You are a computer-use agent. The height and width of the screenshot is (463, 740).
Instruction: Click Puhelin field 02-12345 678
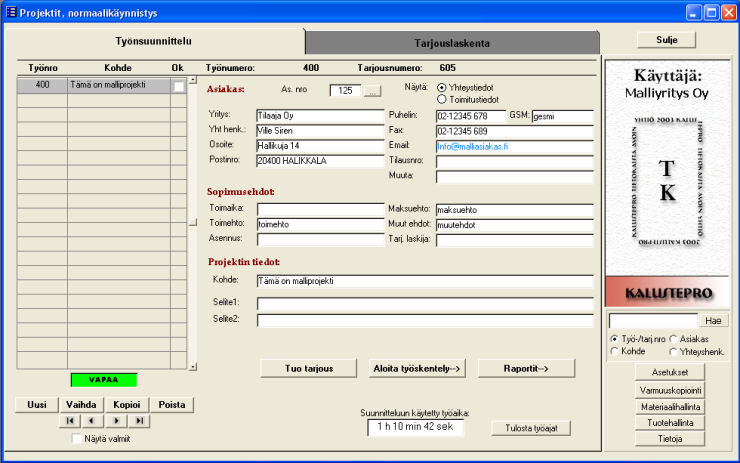click(471, 117)
